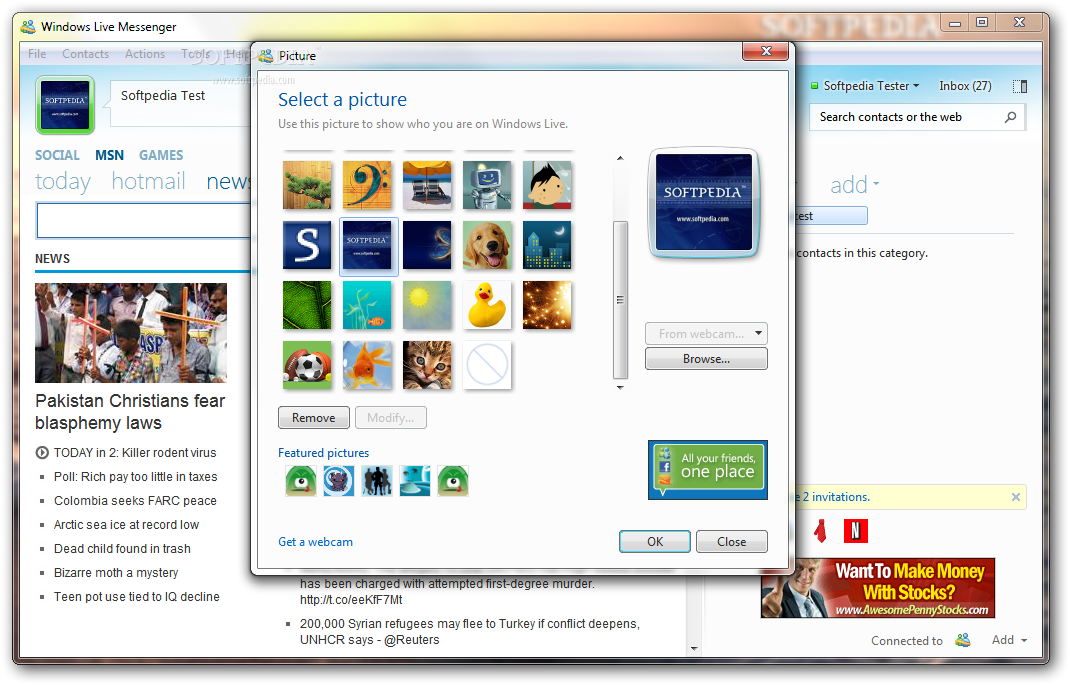
Task: Select the night city skyline picture
Action: pos(547,245)
